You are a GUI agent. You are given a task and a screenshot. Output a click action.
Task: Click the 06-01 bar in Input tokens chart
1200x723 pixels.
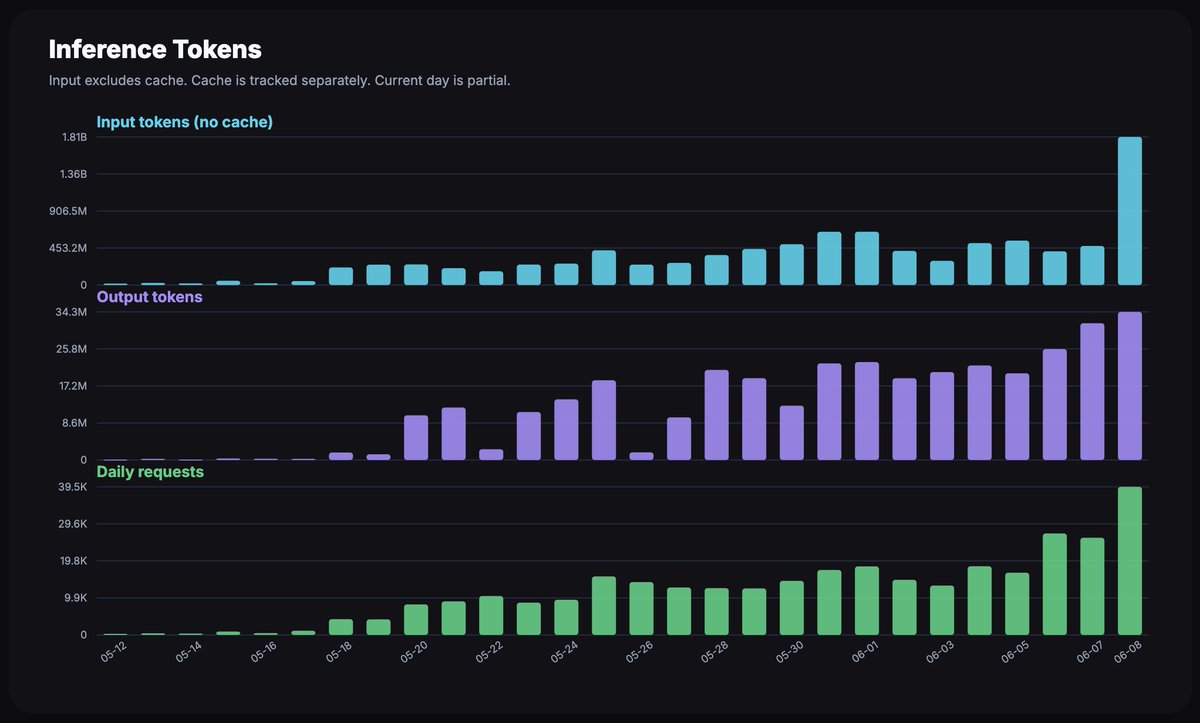point(867,258)
